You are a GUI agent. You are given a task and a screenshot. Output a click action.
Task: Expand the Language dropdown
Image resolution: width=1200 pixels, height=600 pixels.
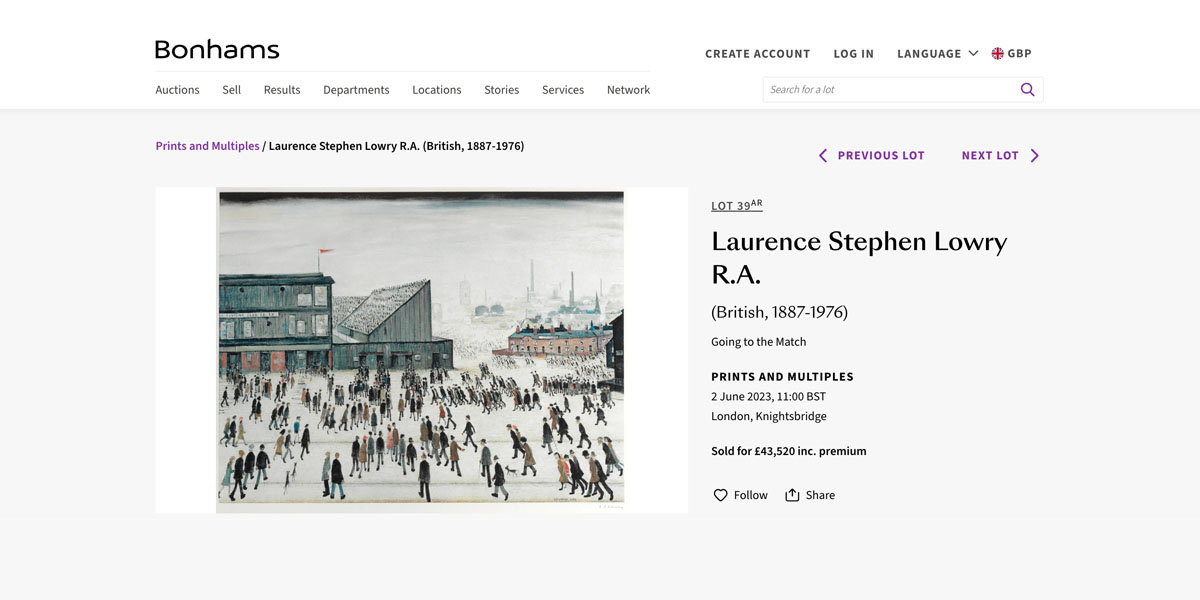937,54
